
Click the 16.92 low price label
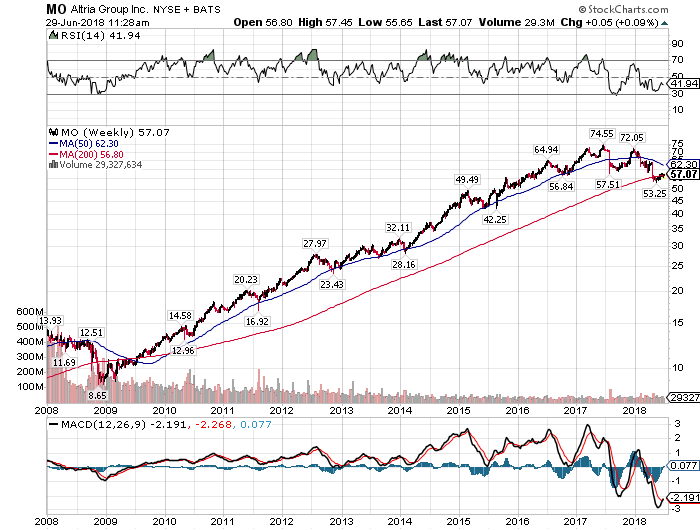click(257, 321)
